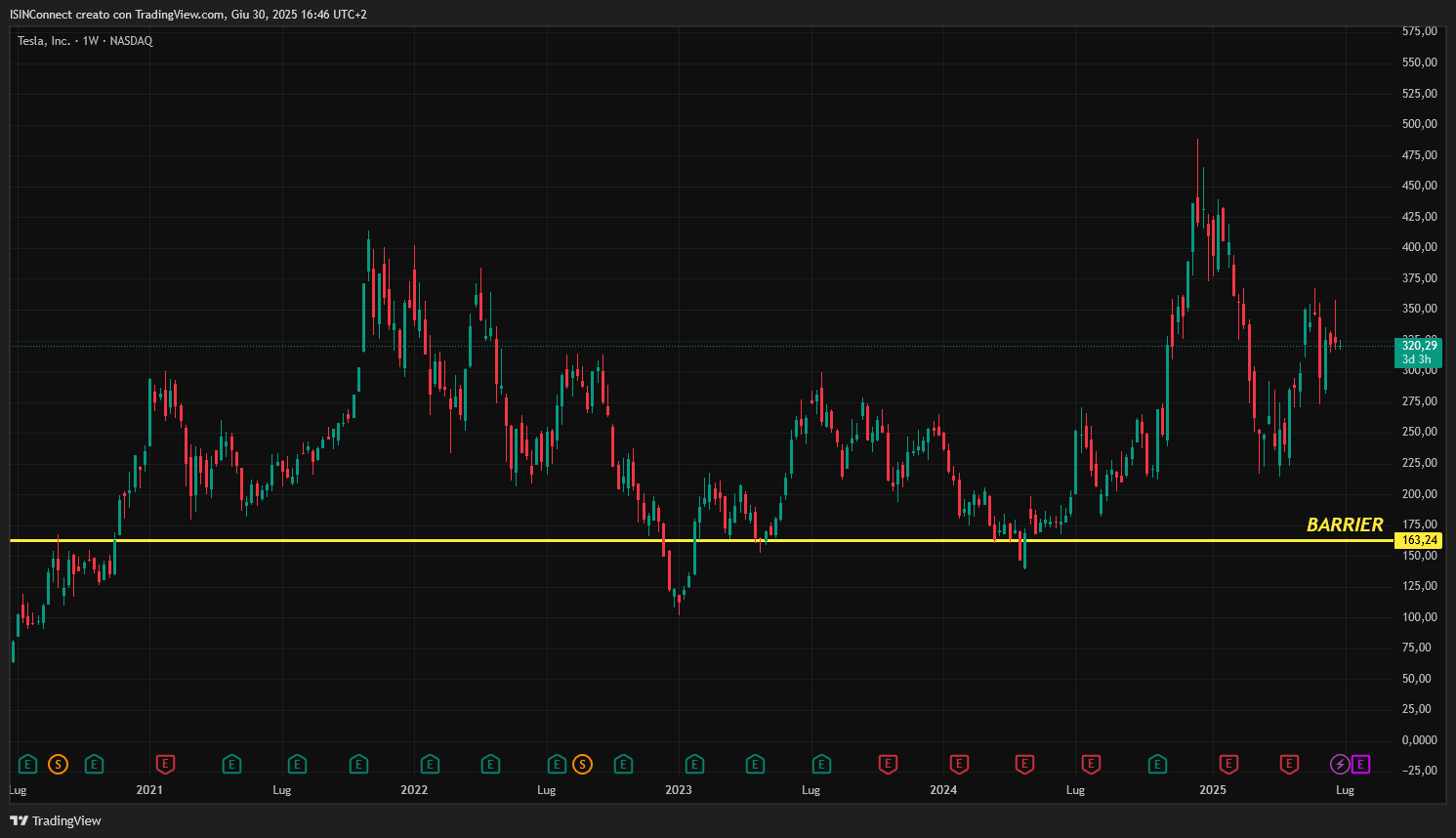Open green earnings marker above 2023 label
Image resolution: width=1456 pixels, height=838 pixels.
(x=694, y=764)
